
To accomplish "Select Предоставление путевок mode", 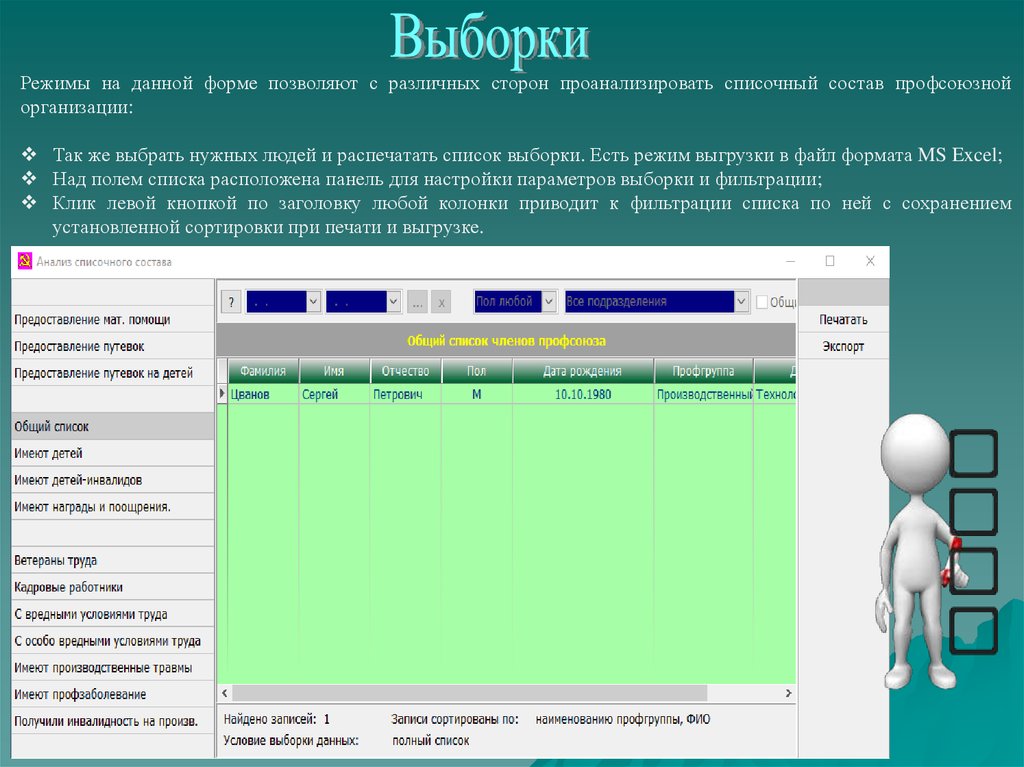I will point(113,346).
